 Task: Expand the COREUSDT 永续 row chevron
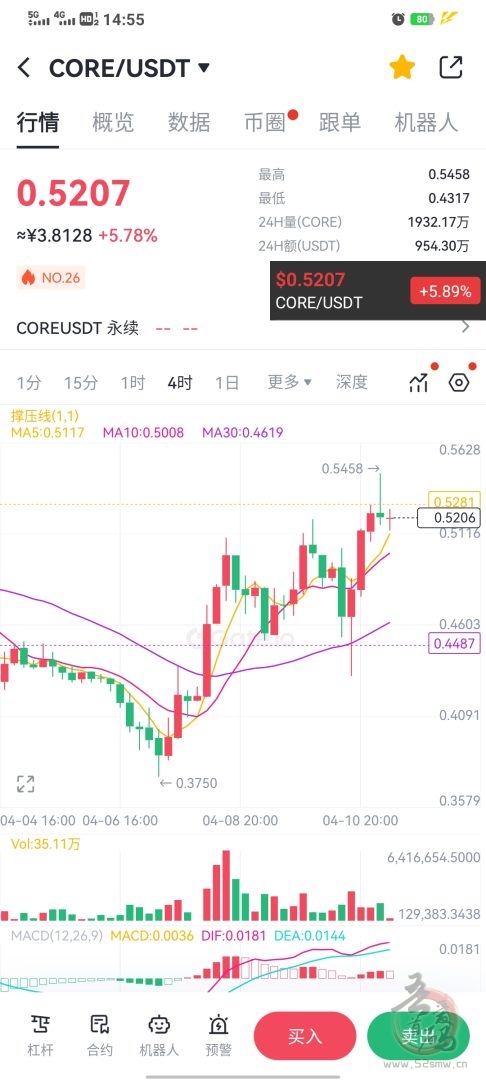click(x=466, y=326)
